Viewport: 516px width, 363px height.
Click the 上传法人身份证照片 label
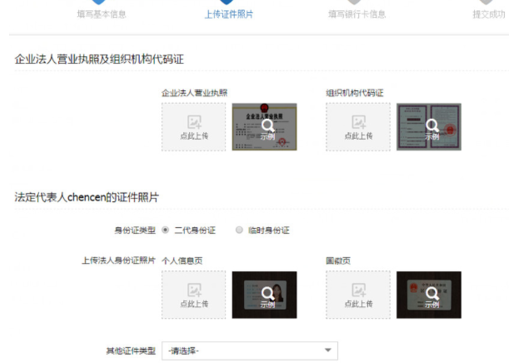click(x=119, y=260)
